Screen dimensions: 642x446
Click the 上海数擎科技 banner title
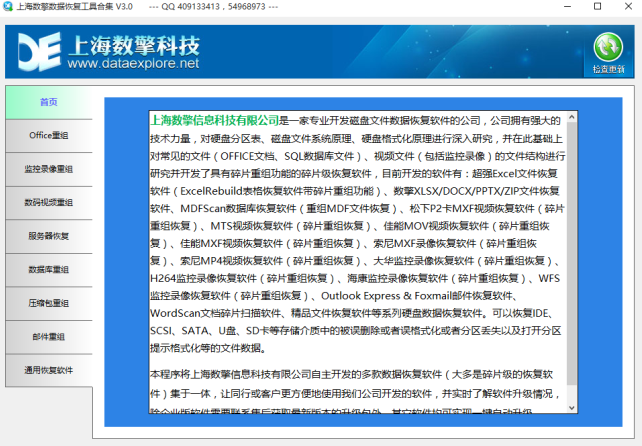[x=134, y=45]
